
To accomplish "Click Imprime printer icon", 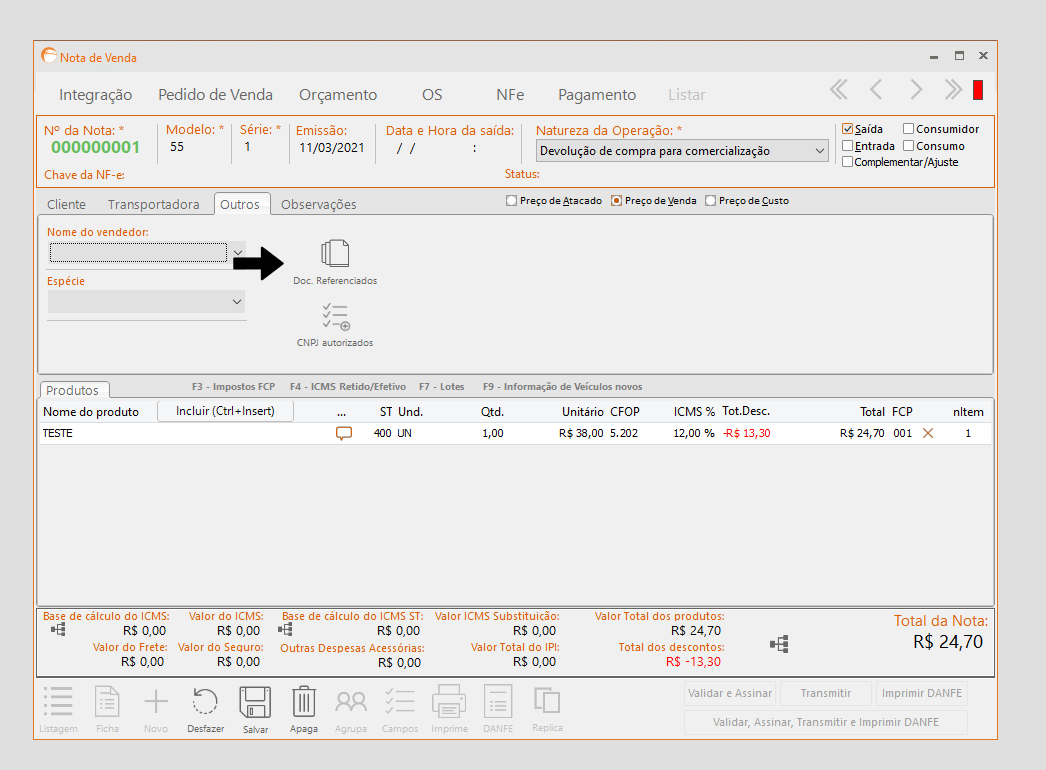I will 449,702.
